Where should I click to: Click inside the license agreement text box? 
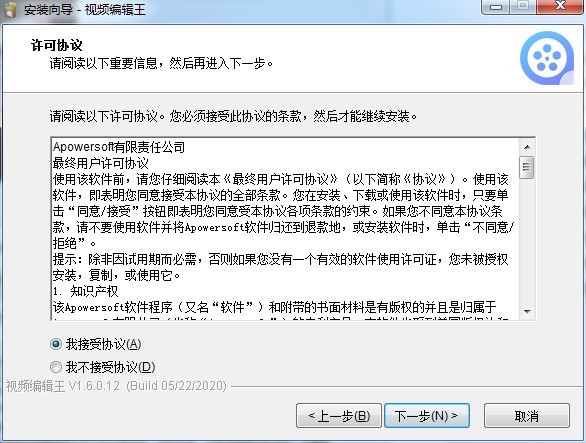coord(286,229)
